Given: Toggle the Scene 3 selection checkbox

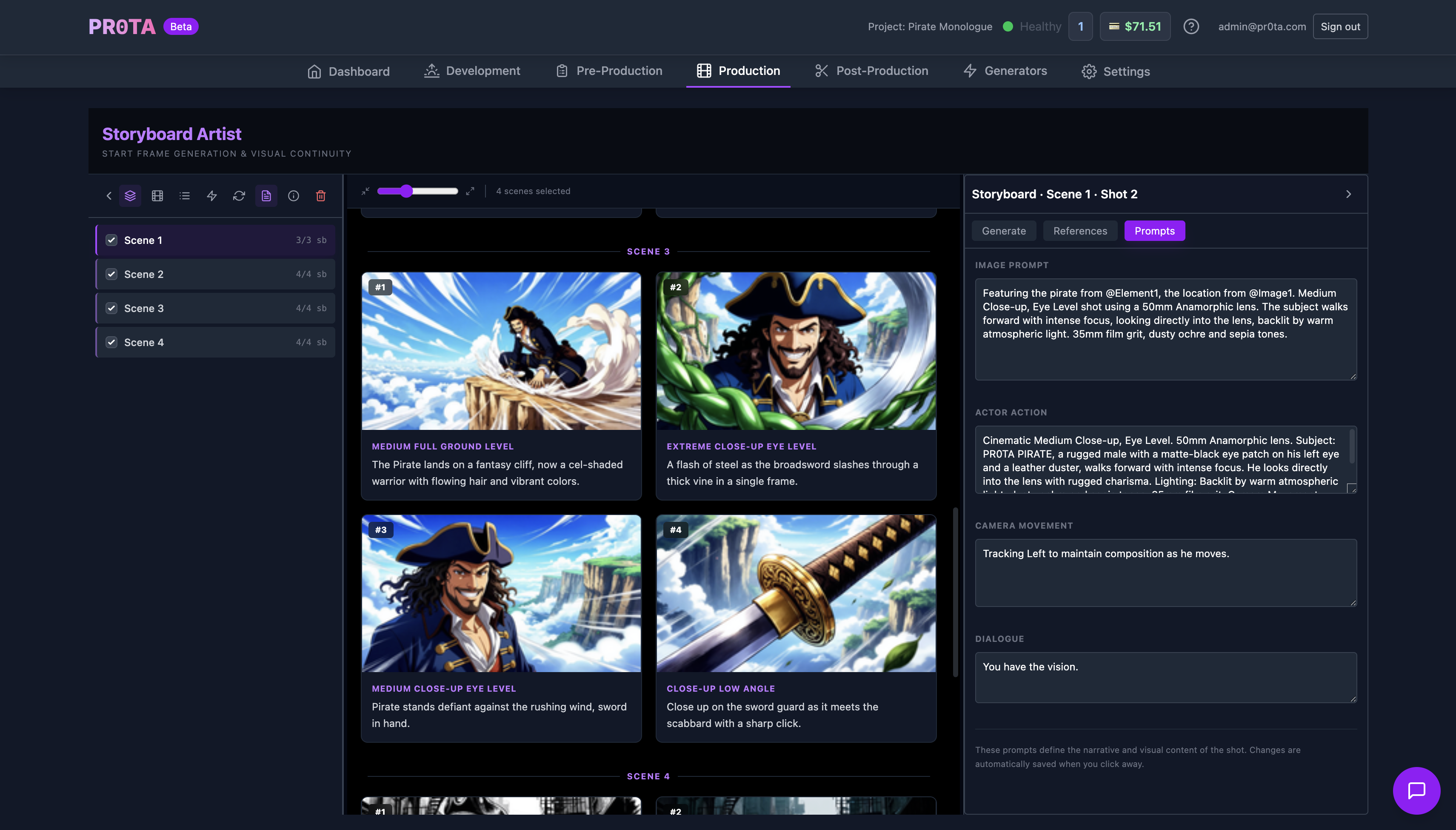Looking at the screenshot, I should [112, 308].
